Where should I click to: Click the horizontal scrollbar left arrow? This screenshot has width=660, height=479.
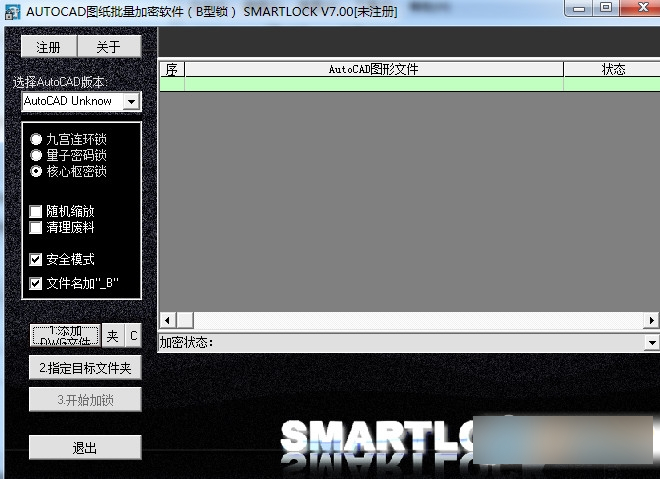tap(168, 320)
